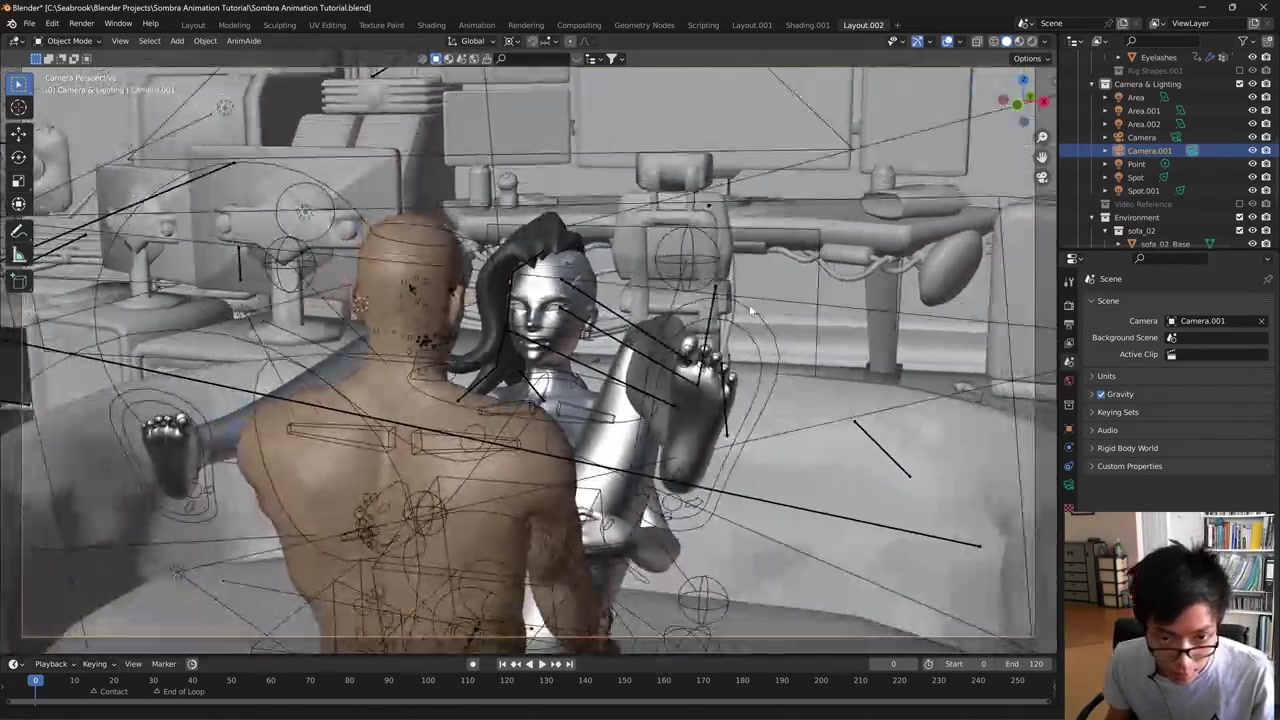This screenshot has height=720, width=1280.
Task: Open the Keying menu in the timeline
Action: pyautogui.click(x=95, y=664)
